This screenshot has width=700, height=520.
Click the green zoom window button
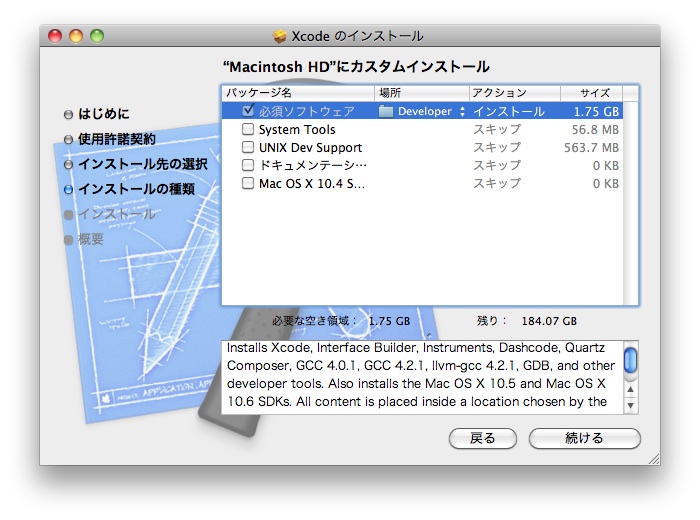tap(97, 36)
